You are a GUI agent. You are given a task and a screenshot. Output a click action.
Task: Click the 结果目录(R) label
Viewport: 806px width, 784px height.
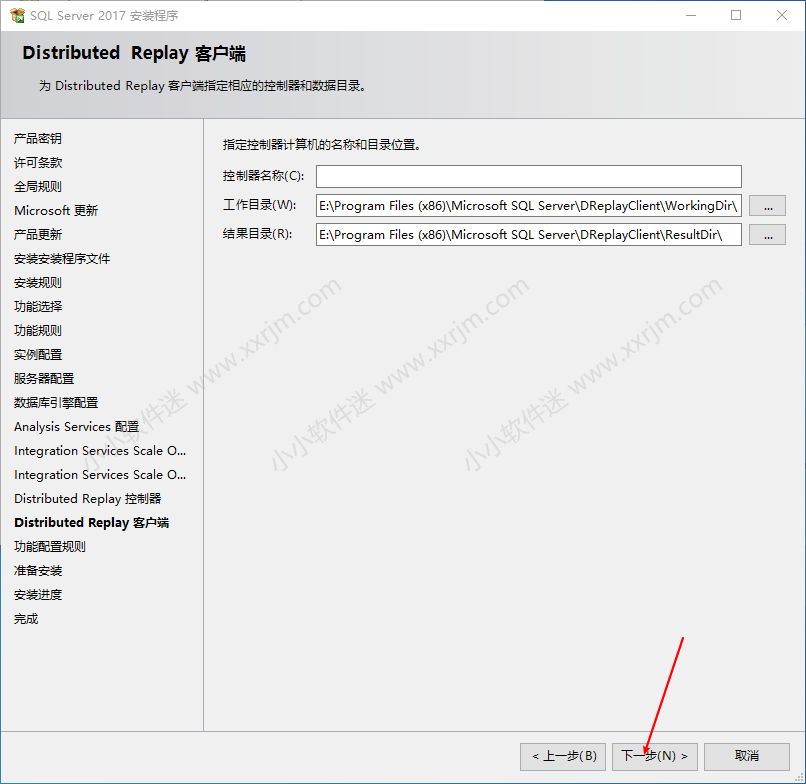click(x=258, y=234)
